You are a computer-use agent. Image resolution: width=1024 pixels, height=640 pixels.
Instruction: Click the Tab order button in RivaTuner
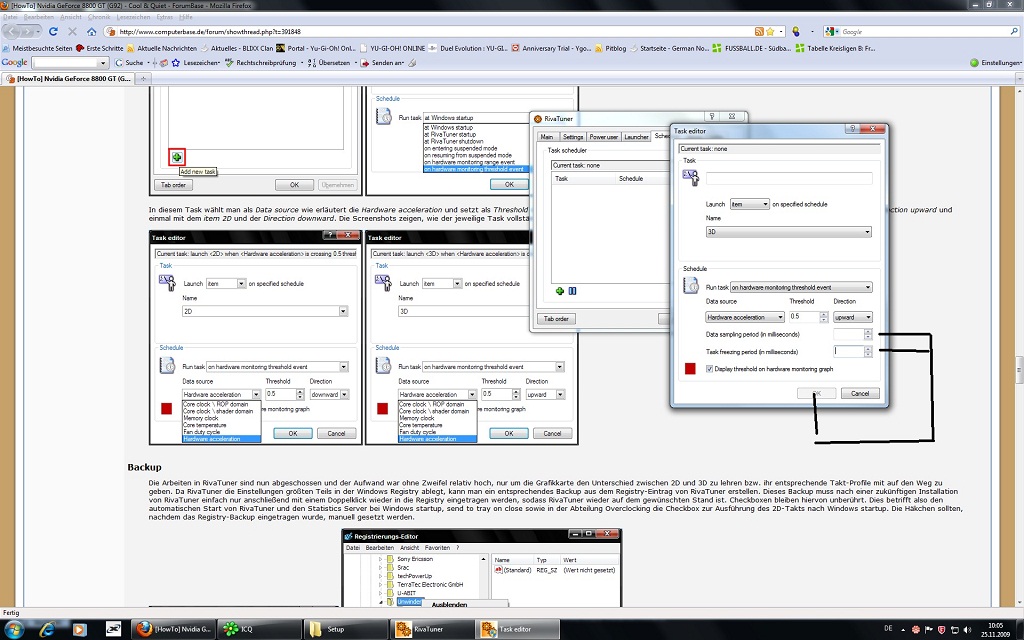tap(556, 319)
